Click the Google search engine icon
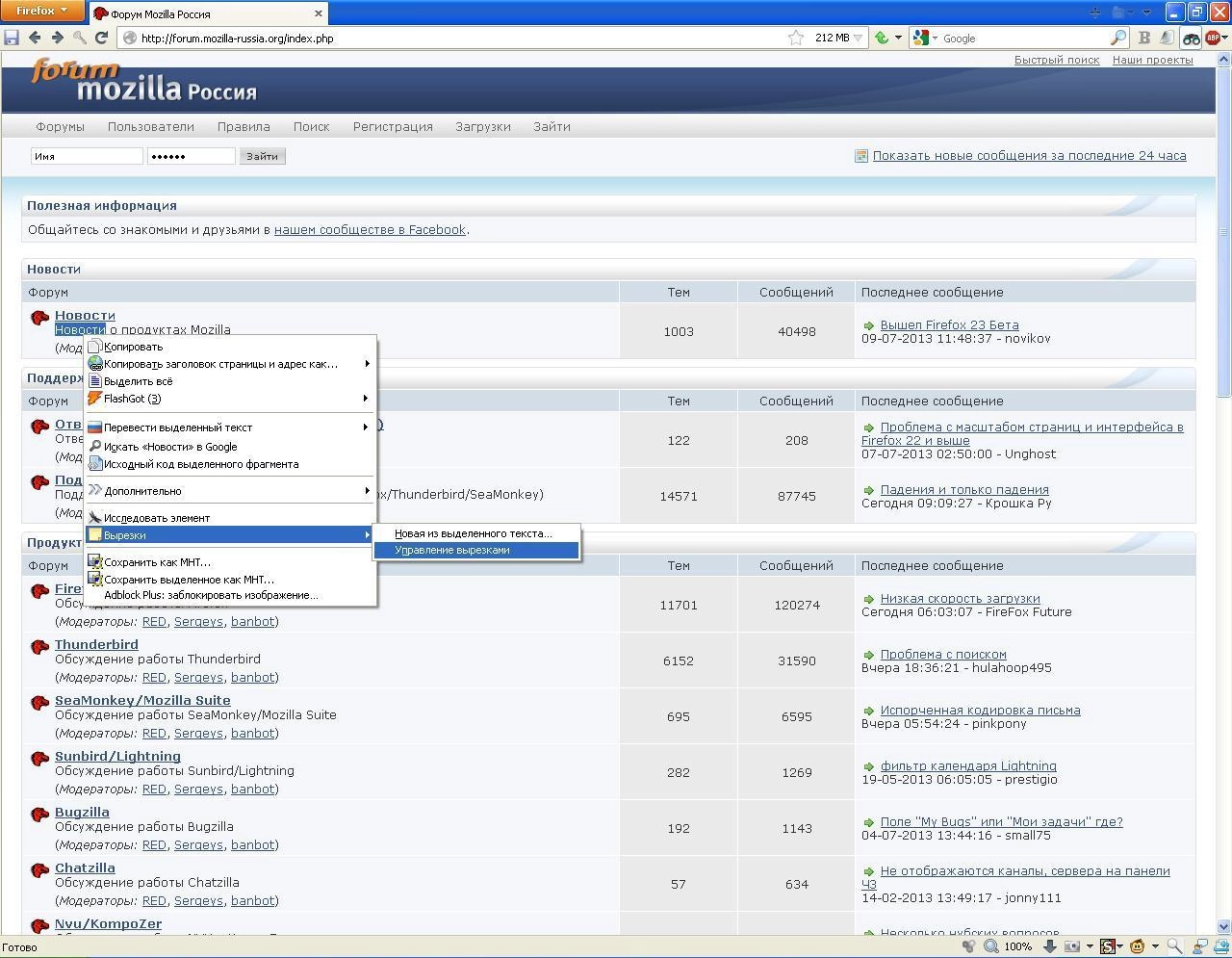The image size is (1232, 958). pos(921,38)
